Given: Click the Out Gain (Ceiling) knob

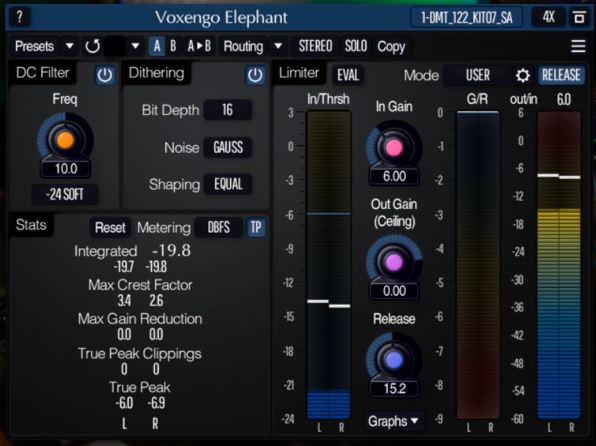Looking at the screenshot, I should point(394,262).
